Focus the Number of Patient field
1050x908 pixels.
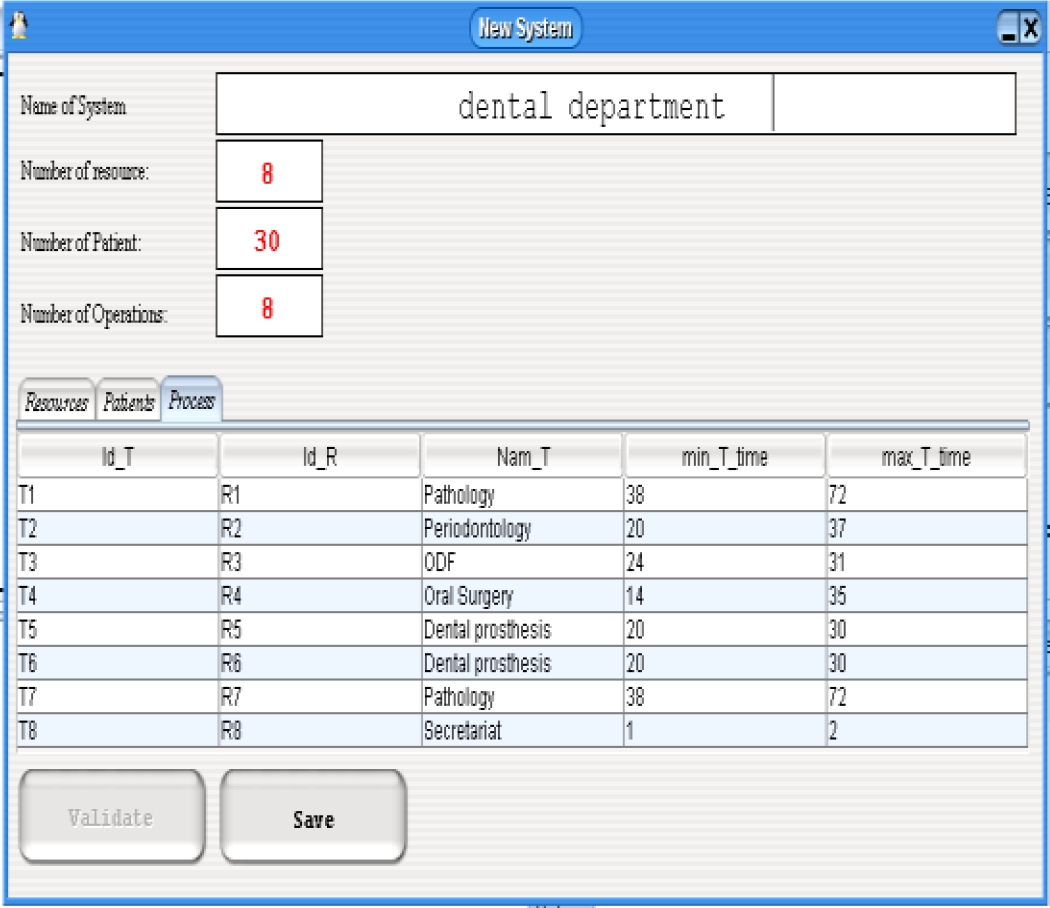[x=269, y=240]
